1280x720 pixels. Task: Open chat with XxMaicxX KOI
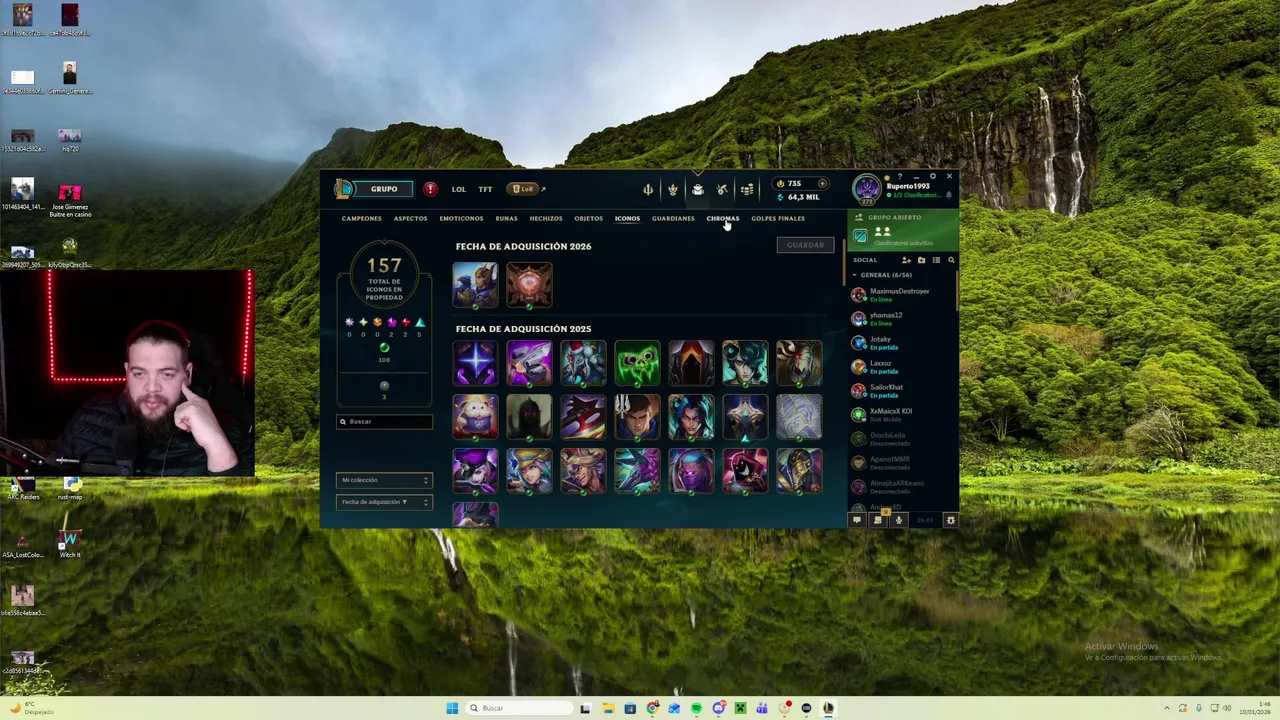pyautogui.click(x=900, y=415)
